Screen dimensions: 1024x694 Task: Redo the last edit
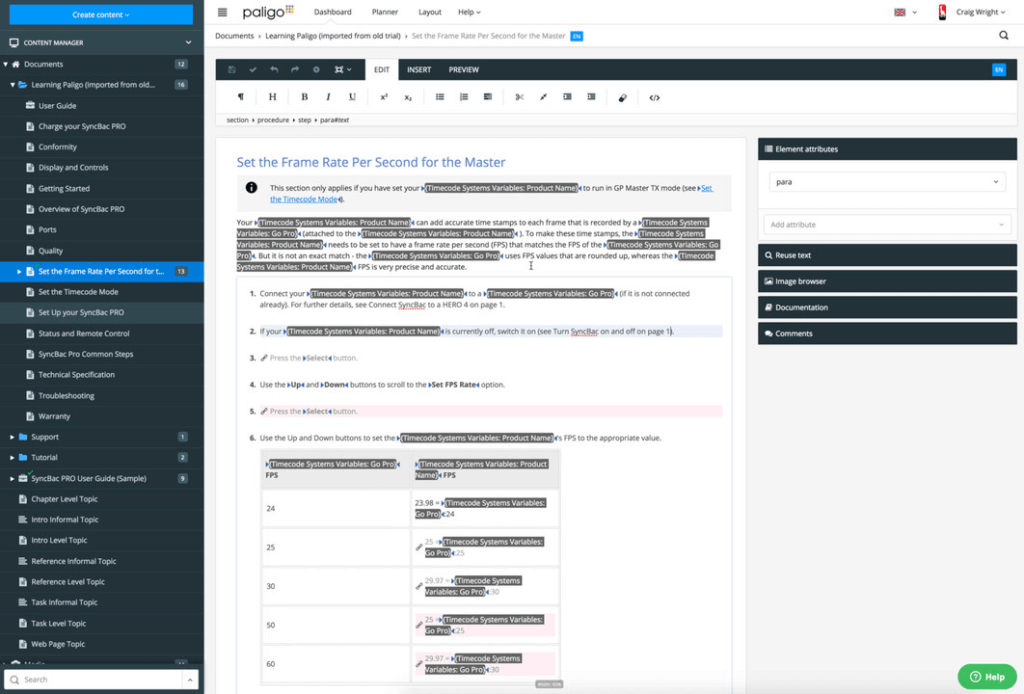pyautogui.click(x=295, y=70)
